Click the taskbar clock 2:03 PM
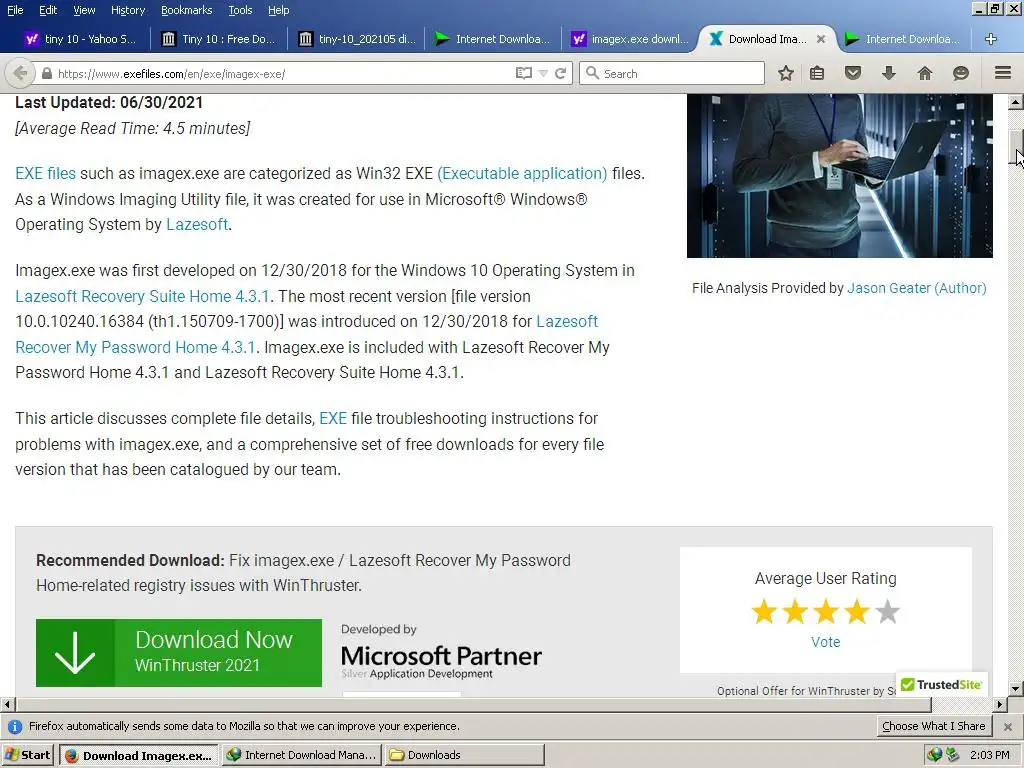Screen dimensions: 1024x768 989,755
